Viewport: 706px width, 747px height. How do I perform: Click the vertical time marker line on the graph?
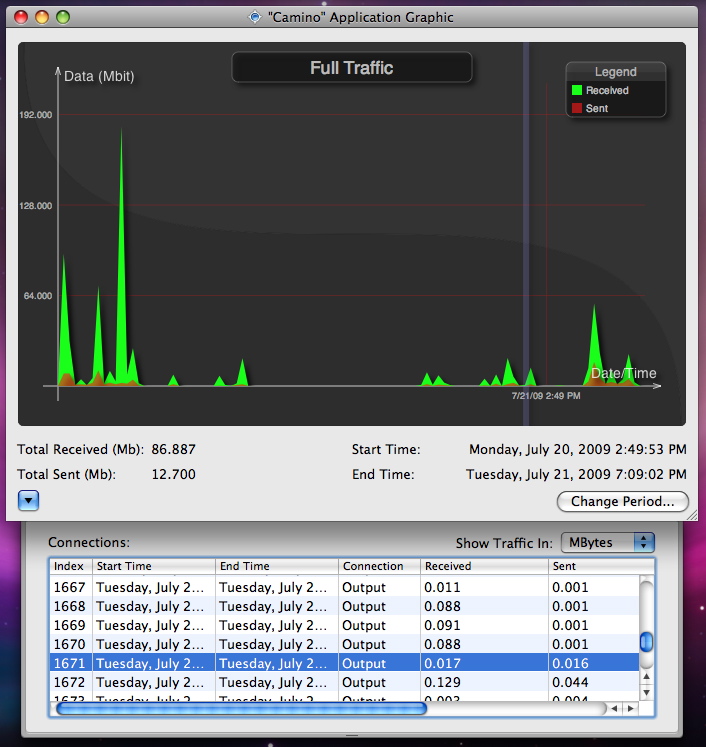click(x=526, y=233)
